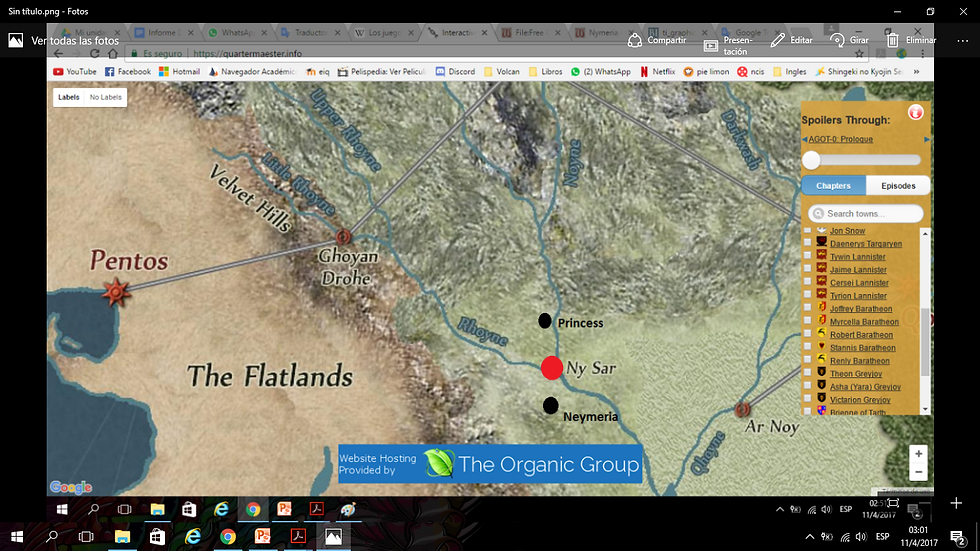Select the No Labels map toggle
980x551 pixels.
(106, 97)
